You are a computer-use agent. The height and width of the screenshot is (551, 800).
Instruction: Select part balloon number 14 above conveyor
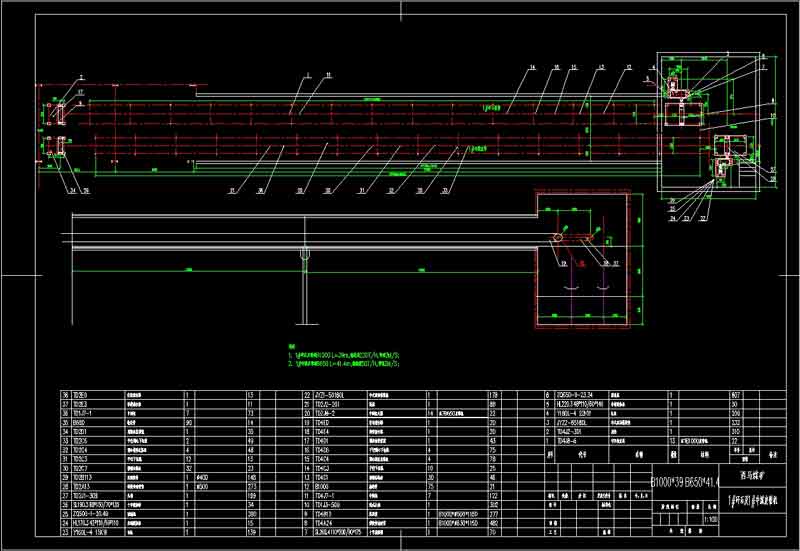(x=530, y=67)
